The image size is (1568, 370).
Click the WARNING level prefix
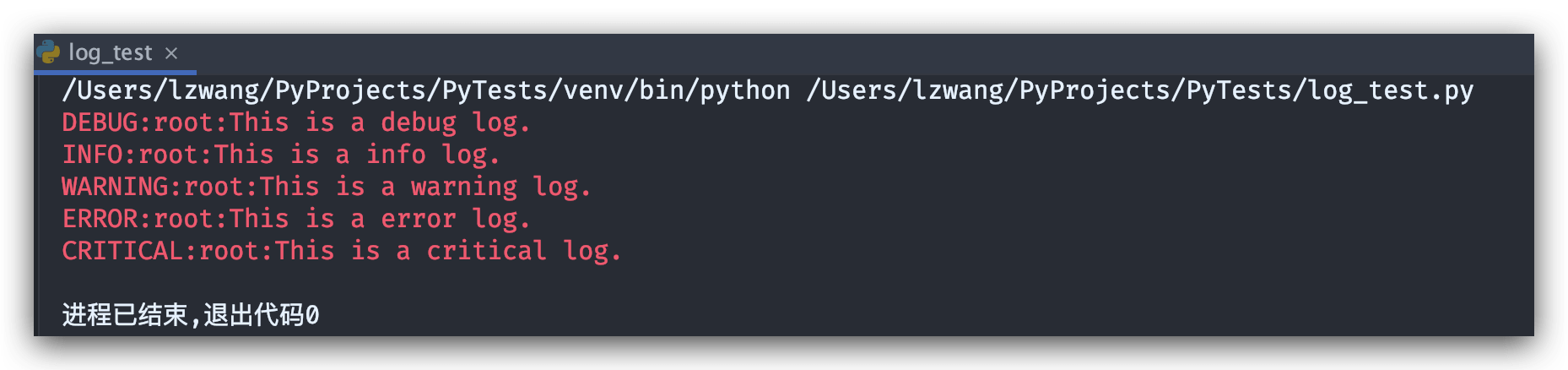115,187
